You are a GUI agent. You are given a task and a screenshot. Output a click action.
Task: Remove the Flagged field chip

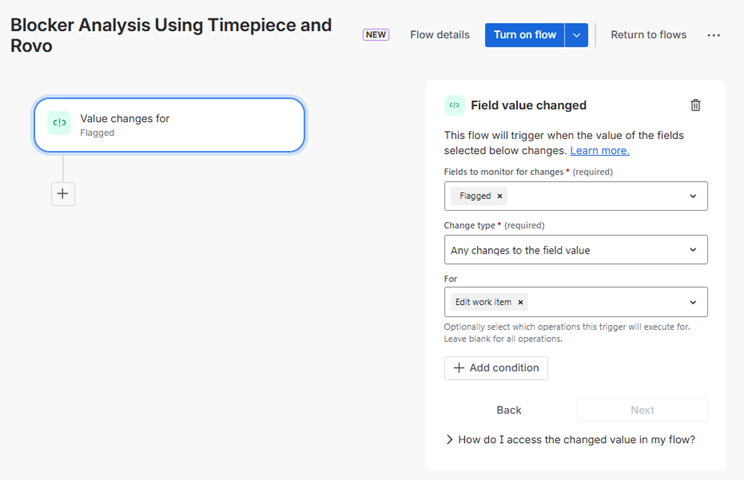500,196
